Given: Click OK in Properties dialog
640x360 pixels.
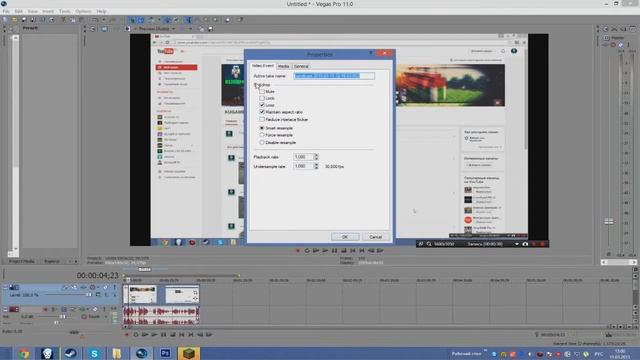Looking at the screenshot, I should pos(345,237).
